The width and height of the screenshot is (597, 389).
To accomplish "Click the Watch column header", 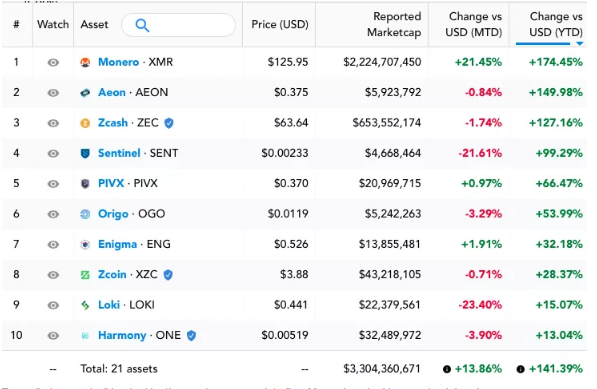I will (x=53, y=24).
